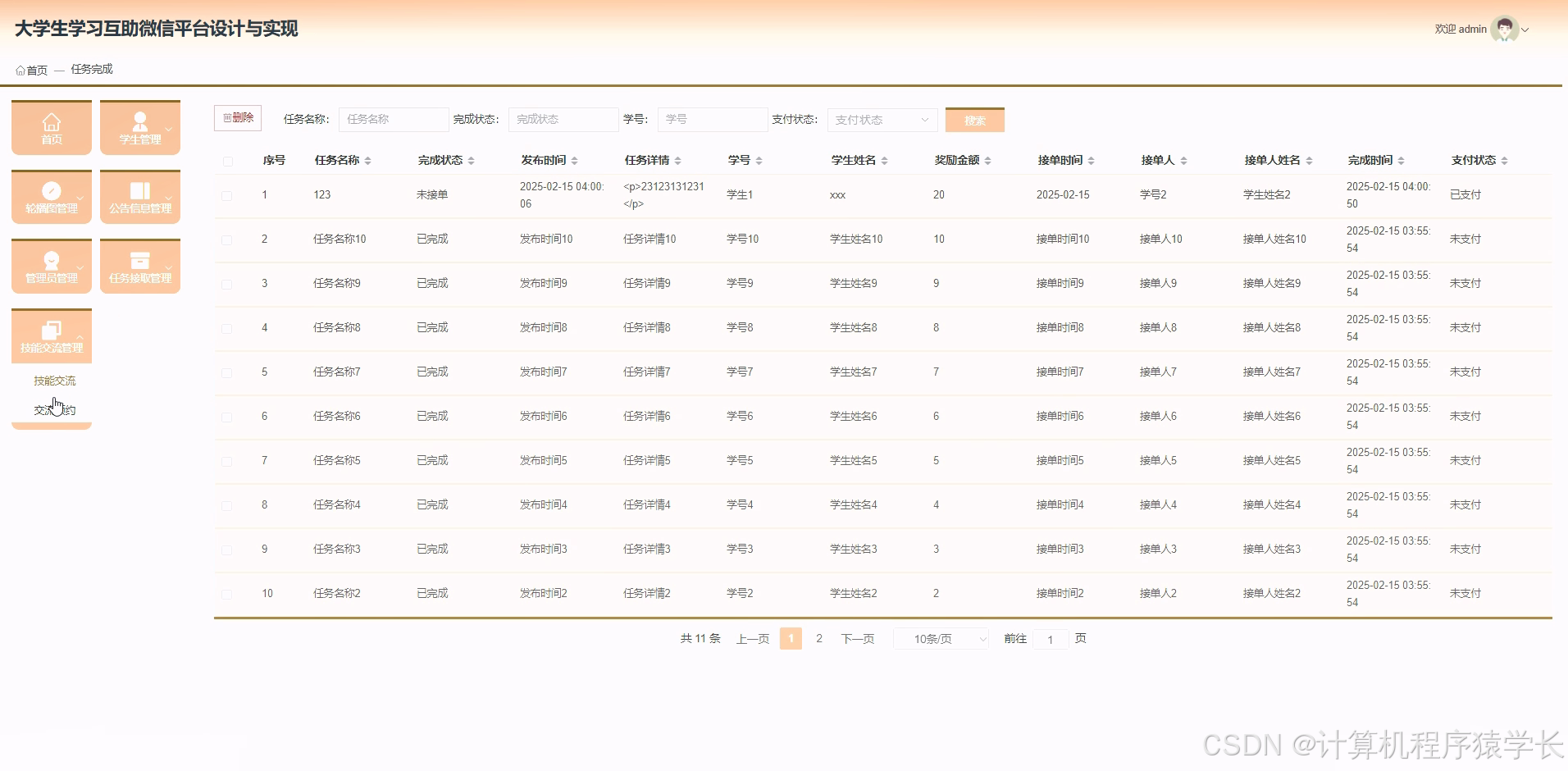Image resolution: width=1568 pixels, height=771 pixels.
Task: Open the 10条/页 page size dropdown
Action: tap(940, 638)
